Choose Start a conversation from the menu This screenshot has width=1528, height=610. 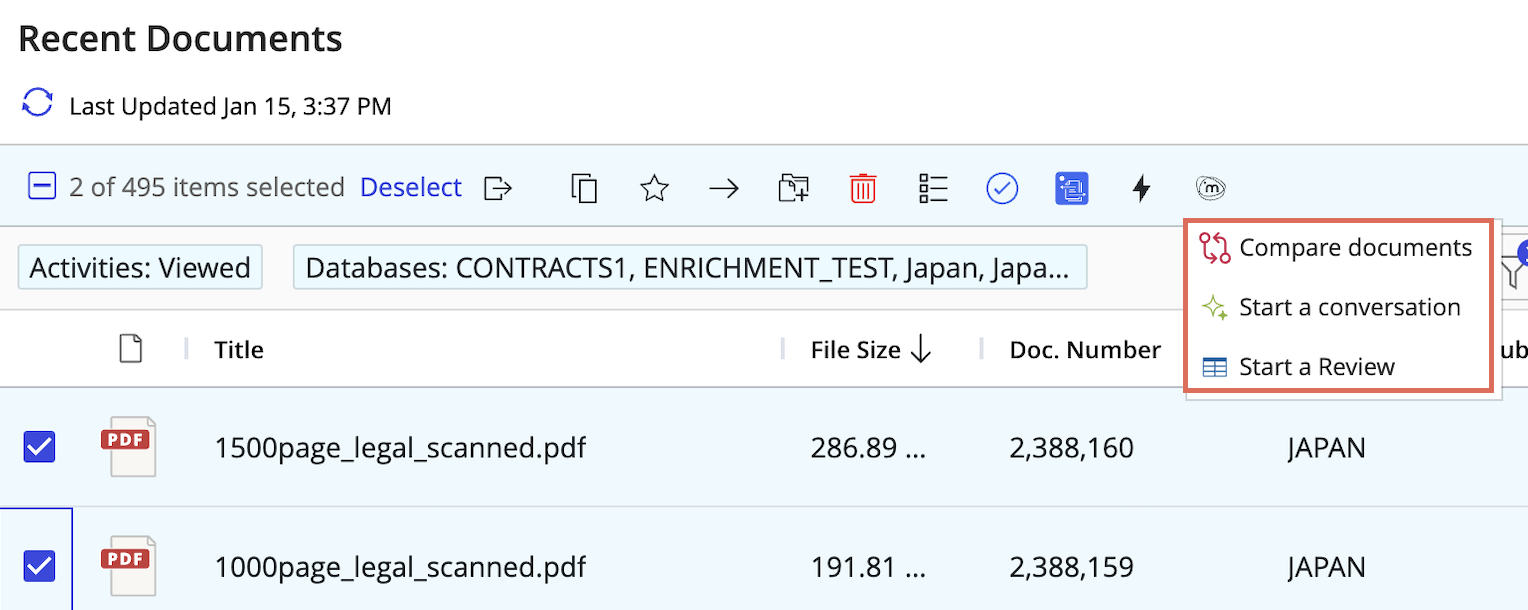tap(1349, 307)
